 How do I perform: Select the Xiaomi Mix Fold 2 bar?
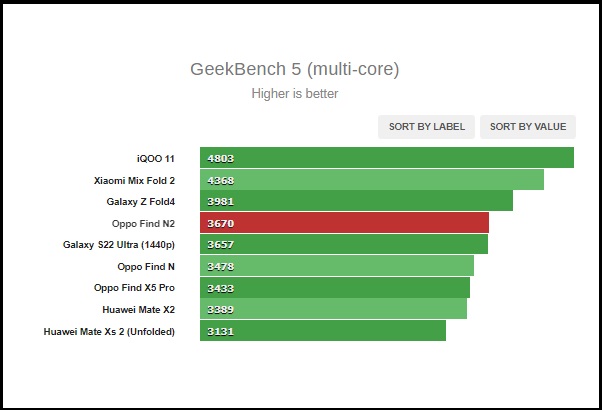371,180
